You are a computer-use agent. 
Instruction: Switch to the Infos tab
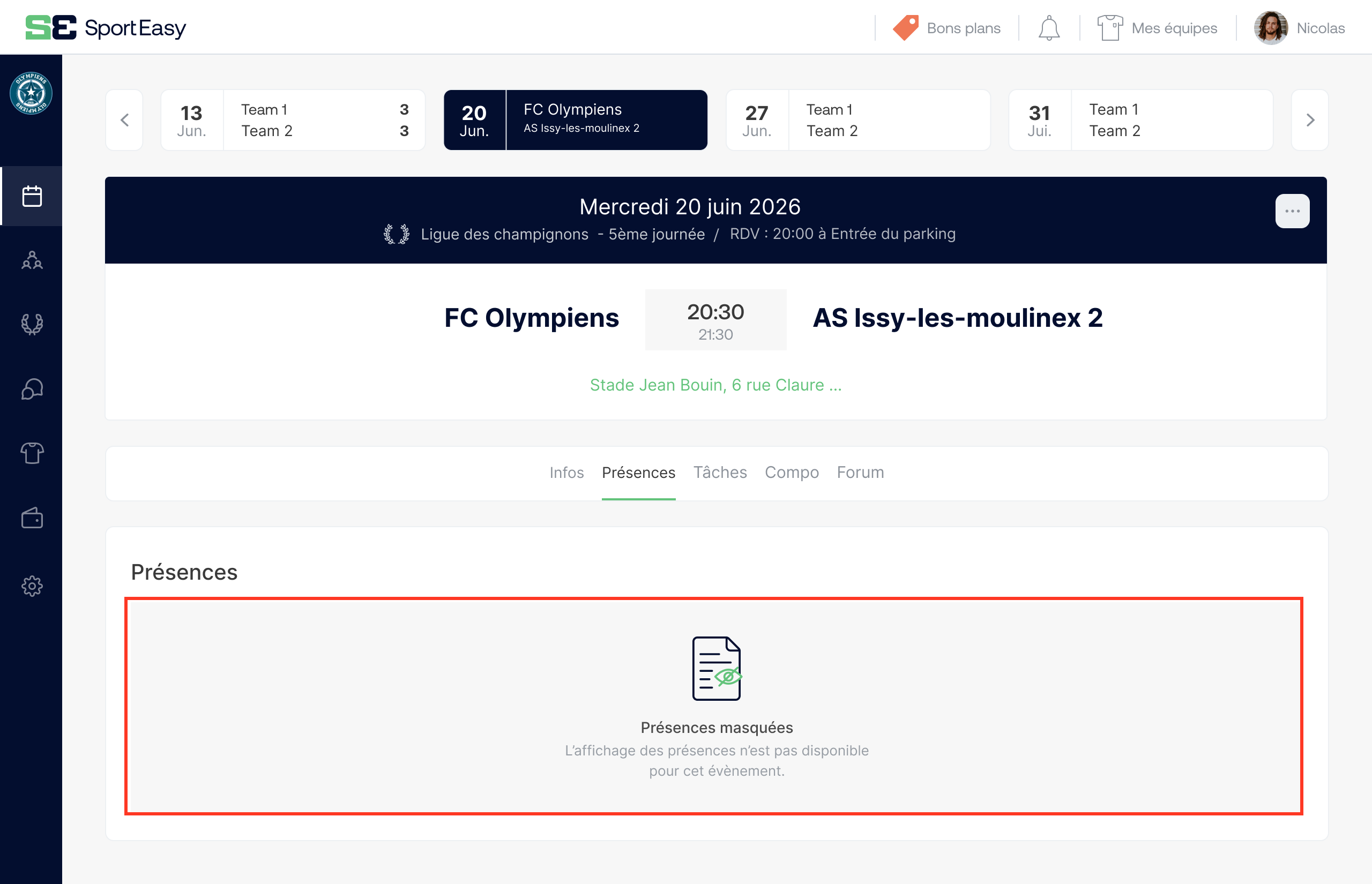point(566,473)
